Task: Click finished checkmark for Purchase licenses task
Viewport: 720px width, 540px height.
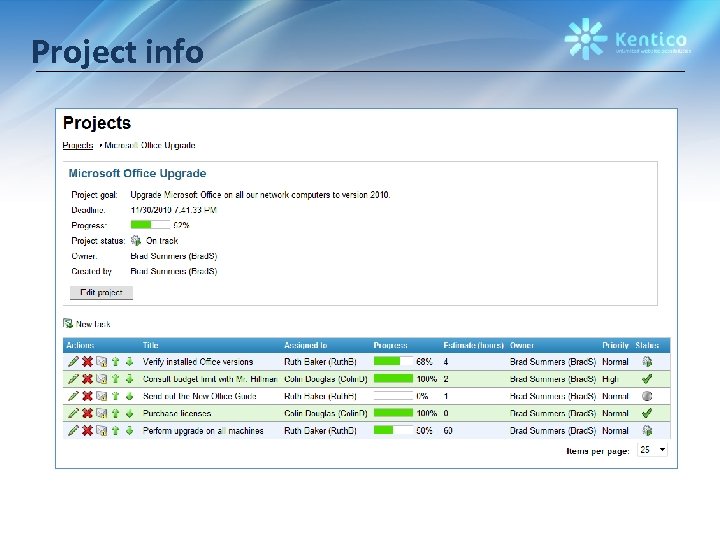Action: [647, 413]
